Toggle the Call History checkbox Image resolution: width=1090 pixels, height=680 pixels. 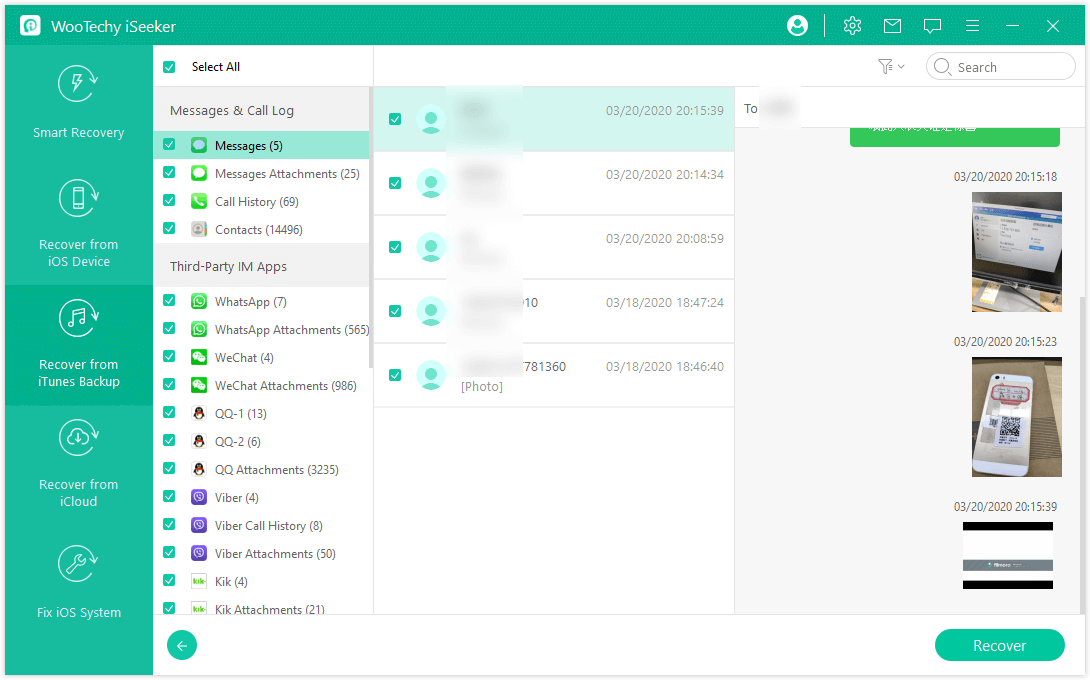coord(169,201)
